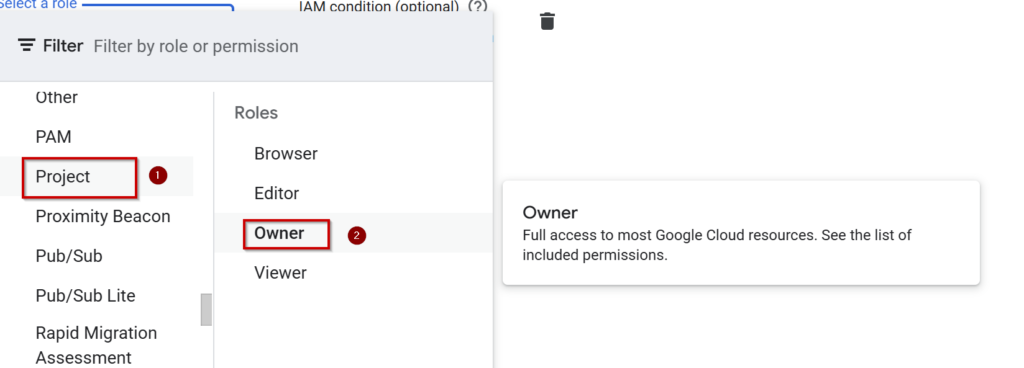This screenshot has width=1024, height=368.
Task: Select Rapid Migration Assessment category
Action: click(97, 345)
